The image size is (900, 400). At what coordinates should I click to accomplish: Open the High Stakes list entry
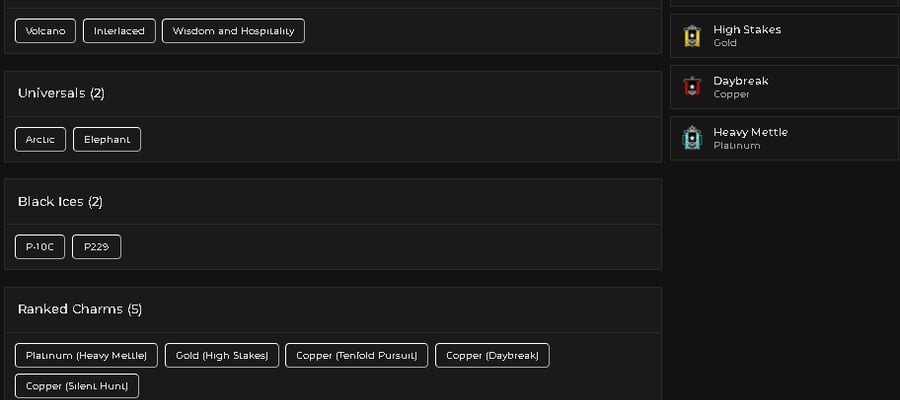(x=785, y=36)
